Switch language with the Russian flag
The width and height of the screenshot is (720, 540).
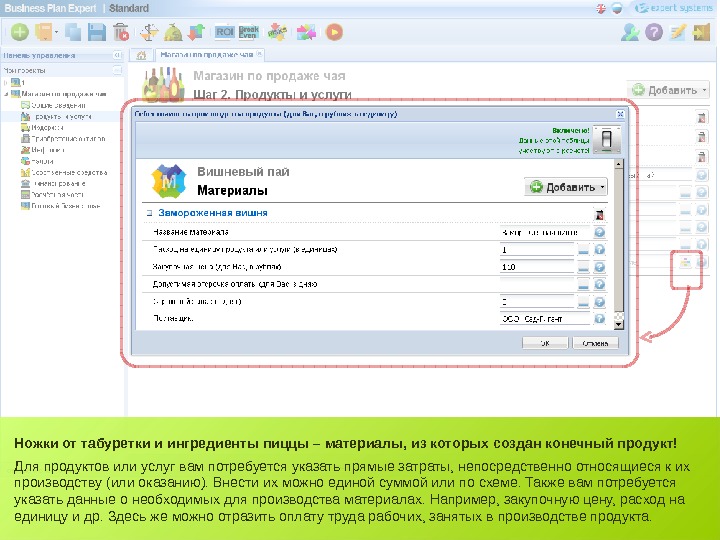tap(617, 8)
